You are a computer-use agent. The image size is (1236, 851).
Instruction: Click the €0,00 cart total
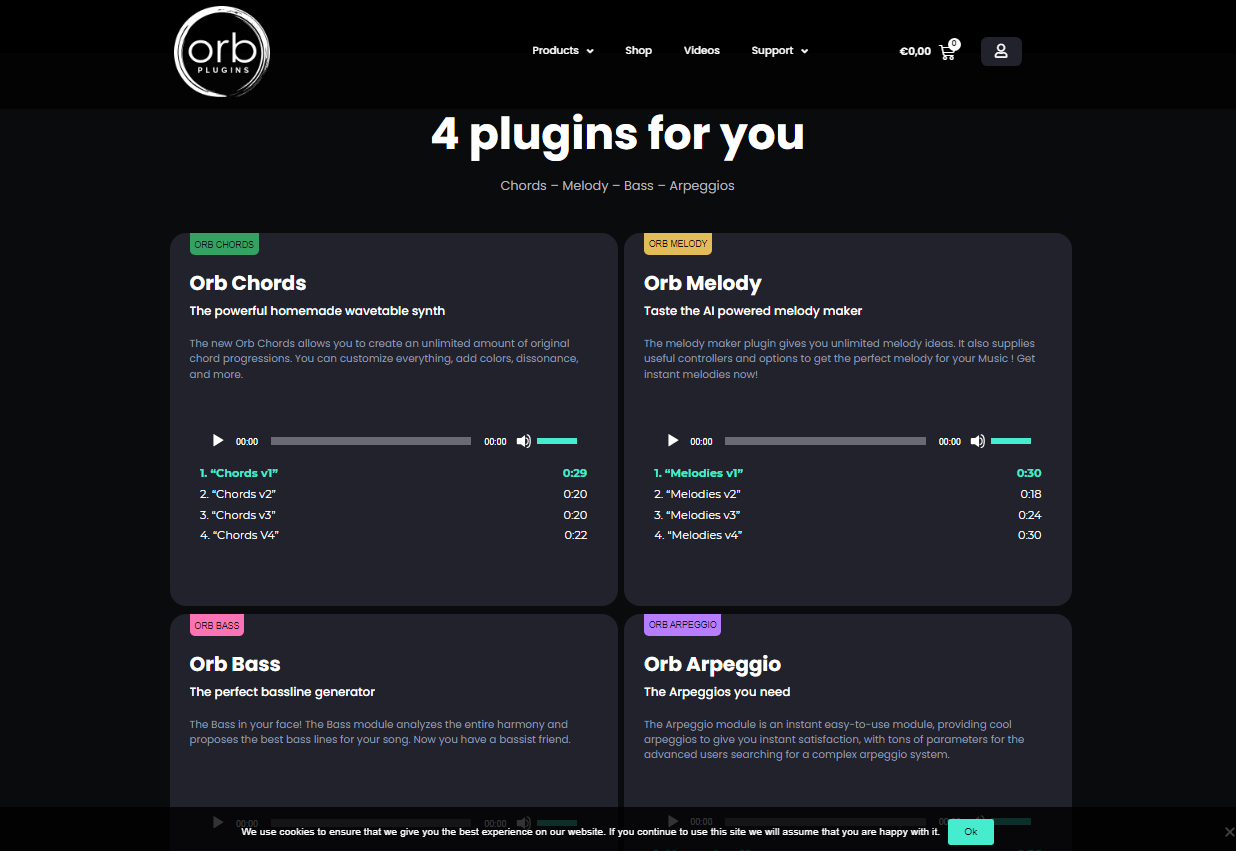point(915,52)
